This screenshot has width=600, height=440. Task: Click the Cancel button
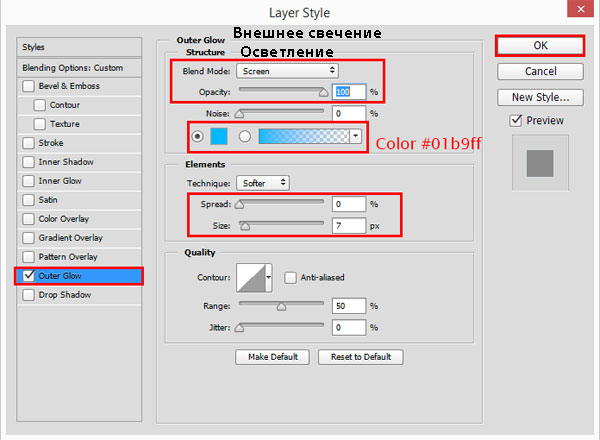click(x=540, y=71)
